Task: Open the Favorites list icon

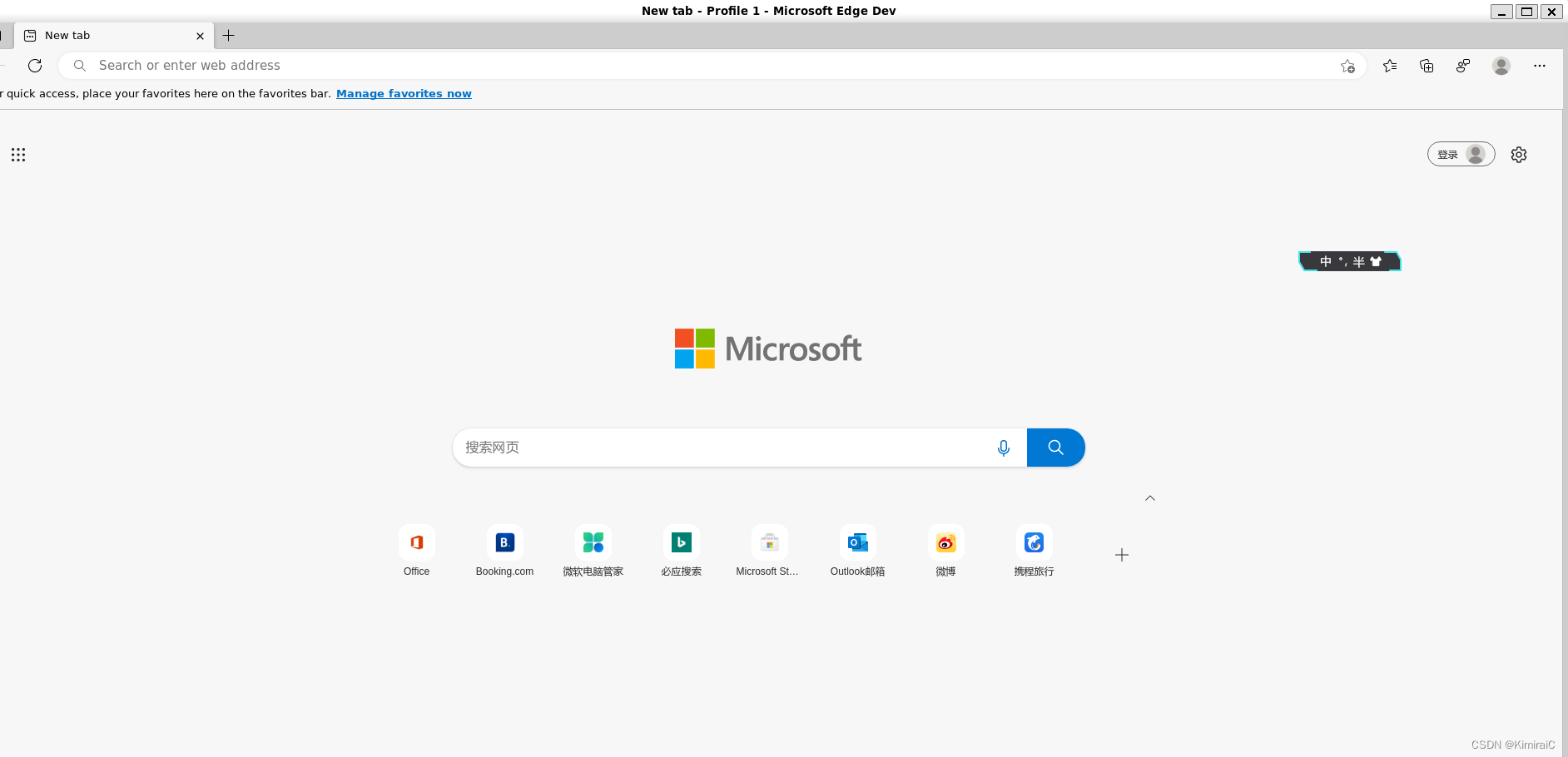Action: [x=1390, y=66]
